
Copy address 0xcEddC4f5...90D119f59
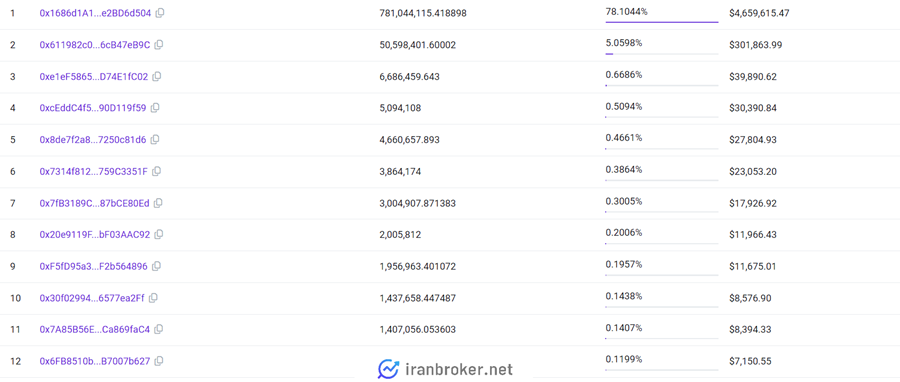(155, 108)
